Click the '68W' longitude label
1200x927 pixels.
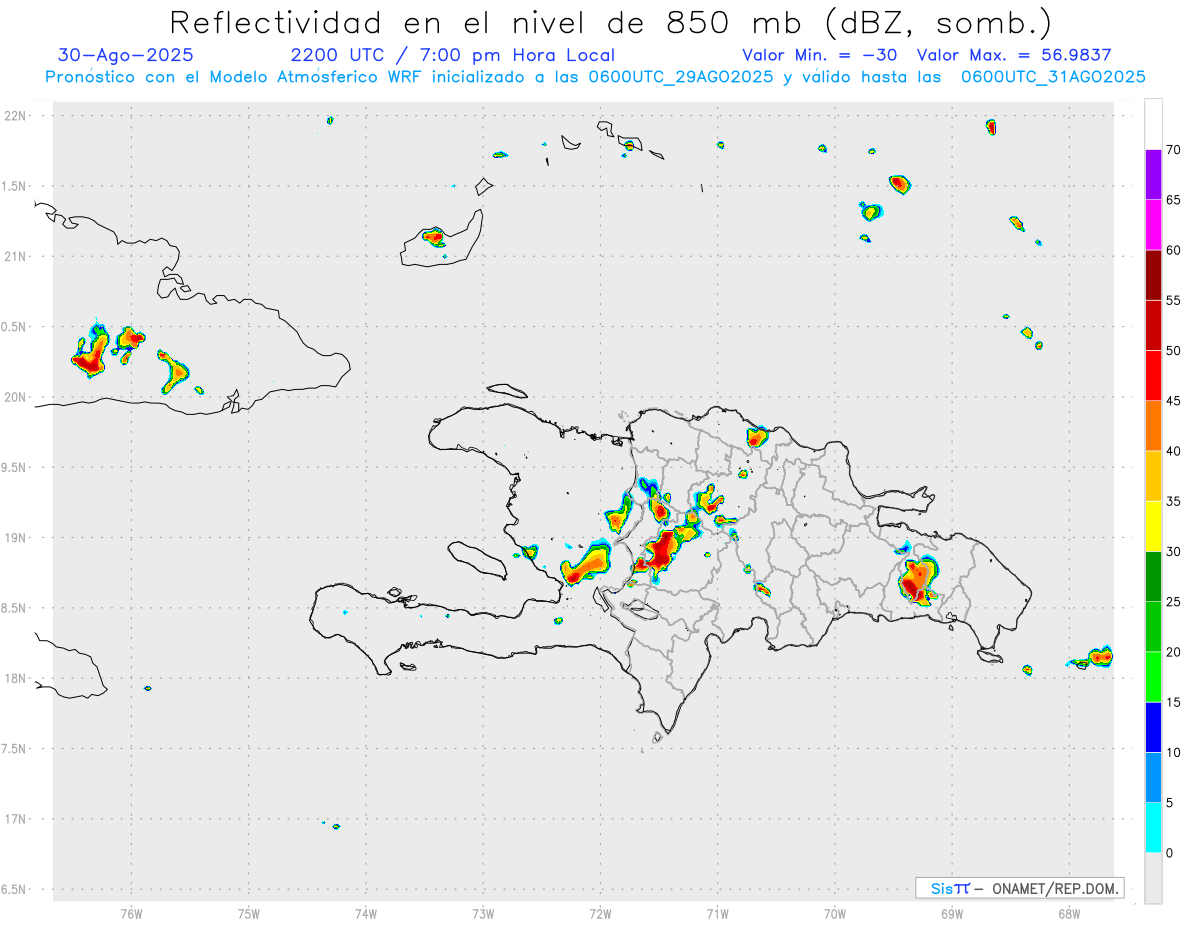1069,914
